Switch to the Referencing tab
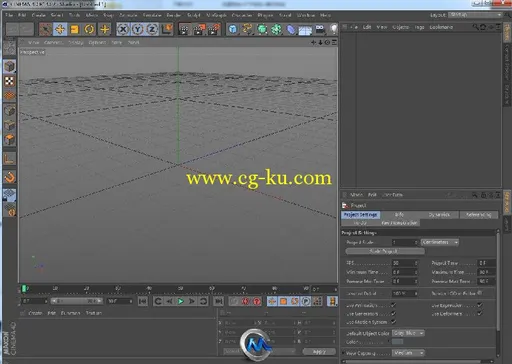 (479, 215)
